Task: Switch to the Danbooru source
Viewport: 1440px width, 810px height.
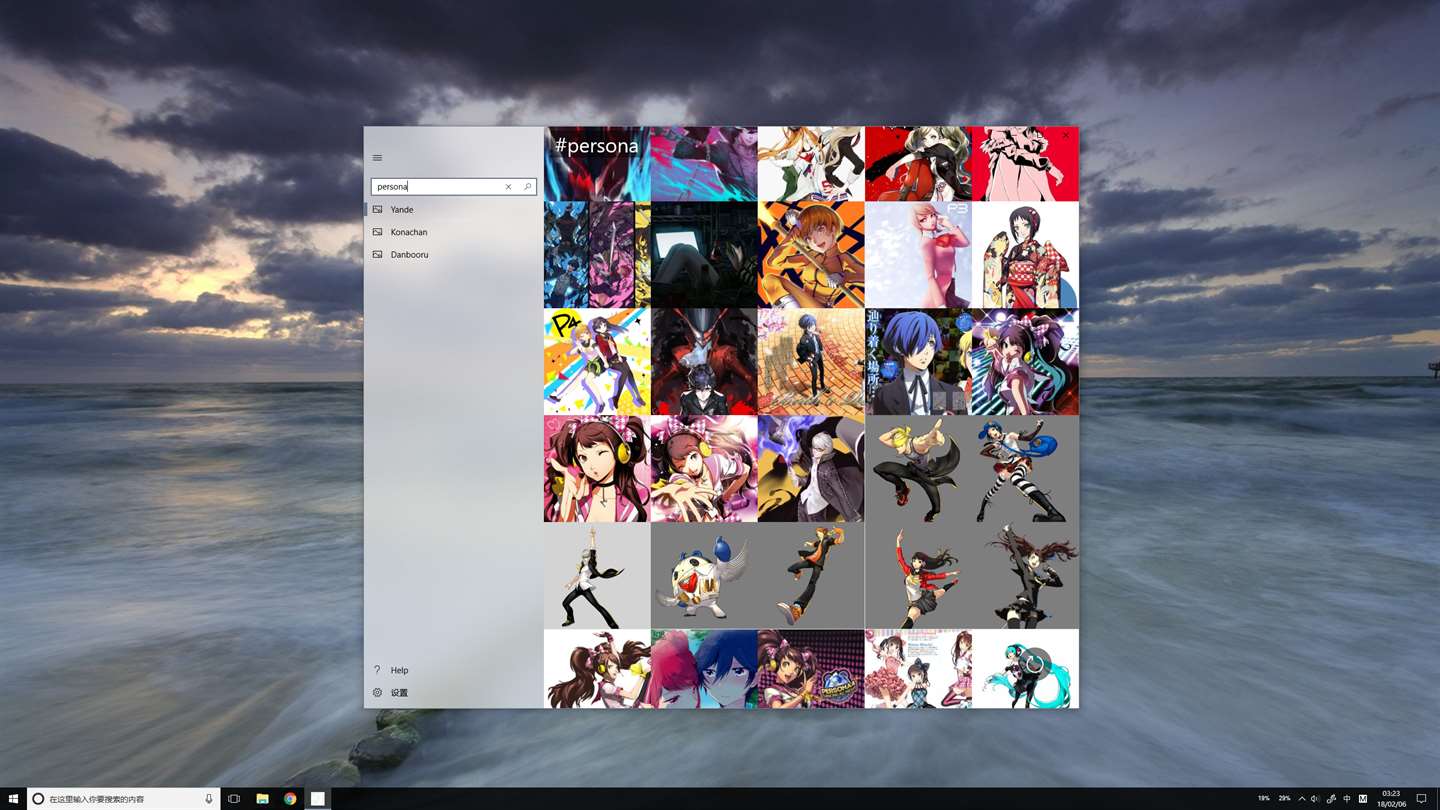Action: [x=454, y=255]
